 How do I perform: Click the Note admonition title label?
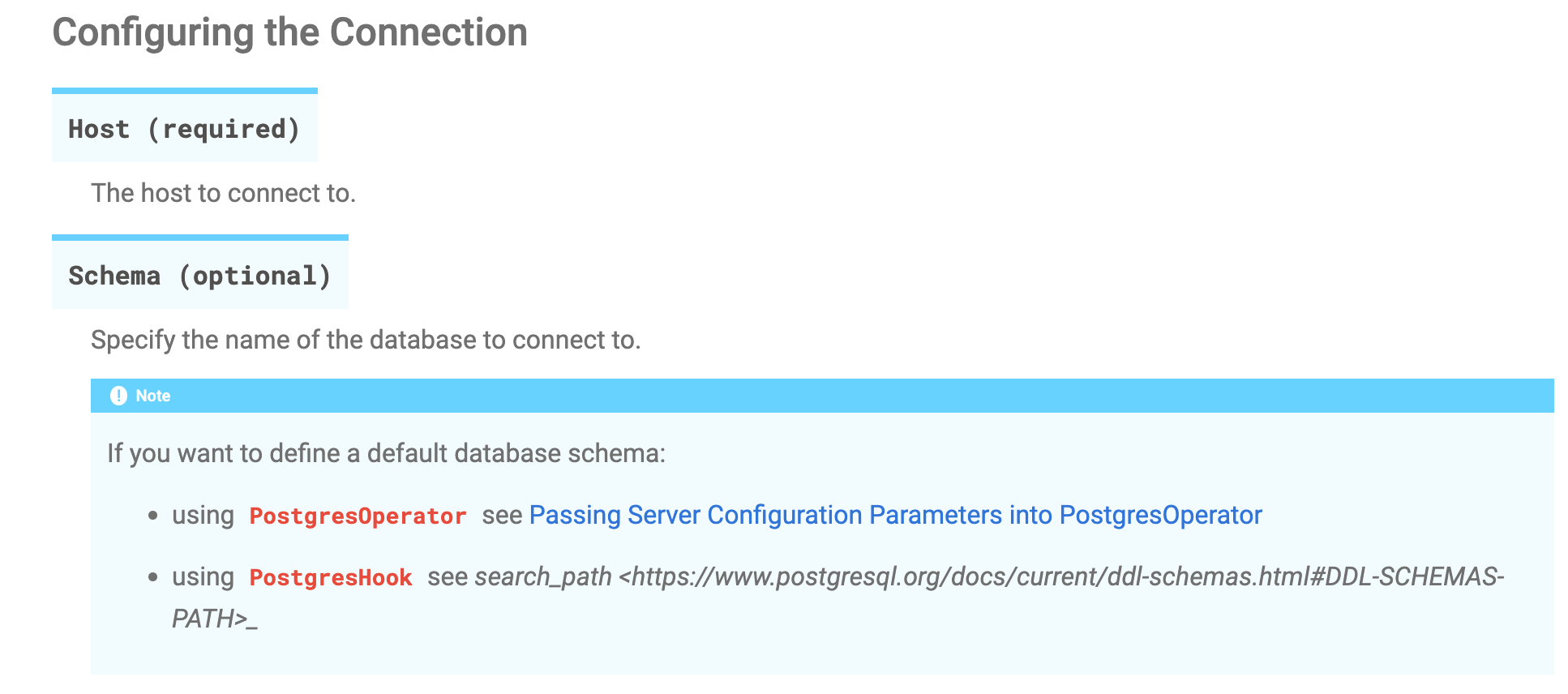click(x=152, y=396)
